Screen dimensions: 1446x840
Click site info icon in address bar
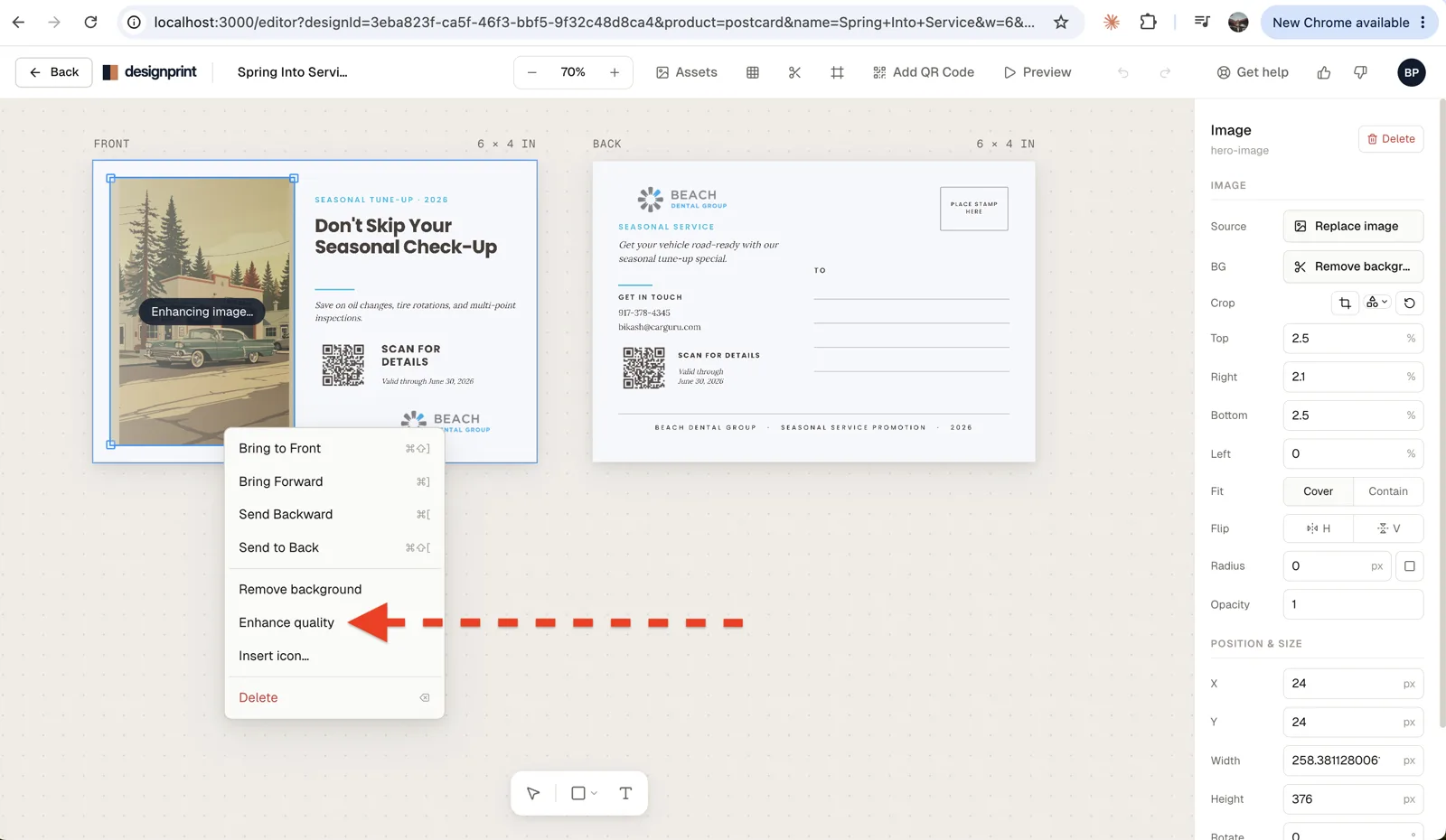point(134,22)
